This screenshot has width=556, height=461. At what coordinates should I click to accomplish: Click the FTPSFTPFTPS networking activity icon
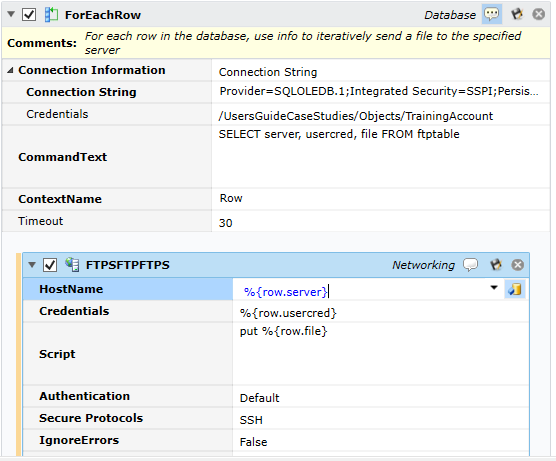pyautogui.click(x=72, y=265)
